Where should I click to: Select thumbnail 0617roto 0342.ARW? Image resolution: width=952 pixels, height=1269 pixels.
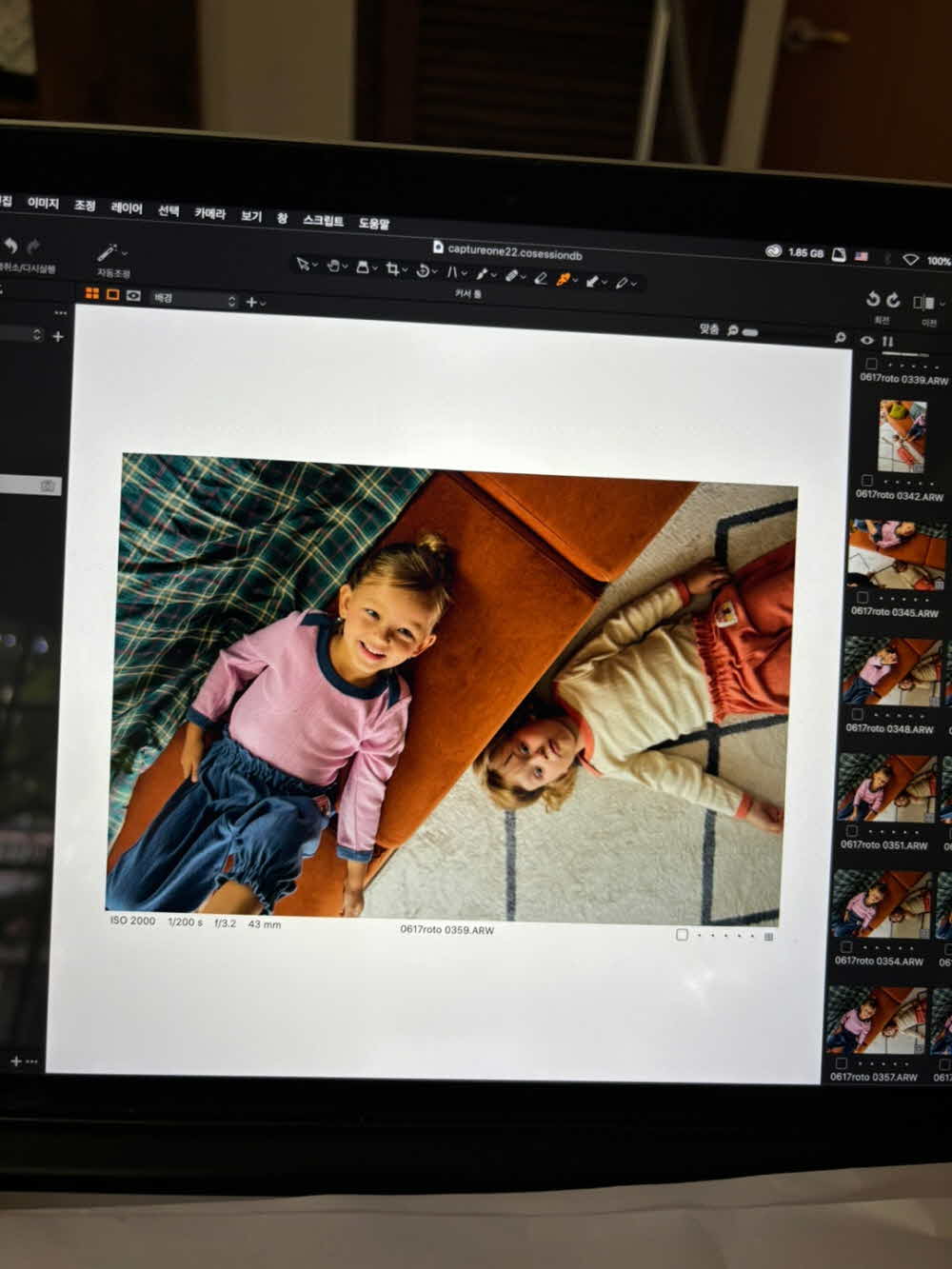(x=902, y=436)
